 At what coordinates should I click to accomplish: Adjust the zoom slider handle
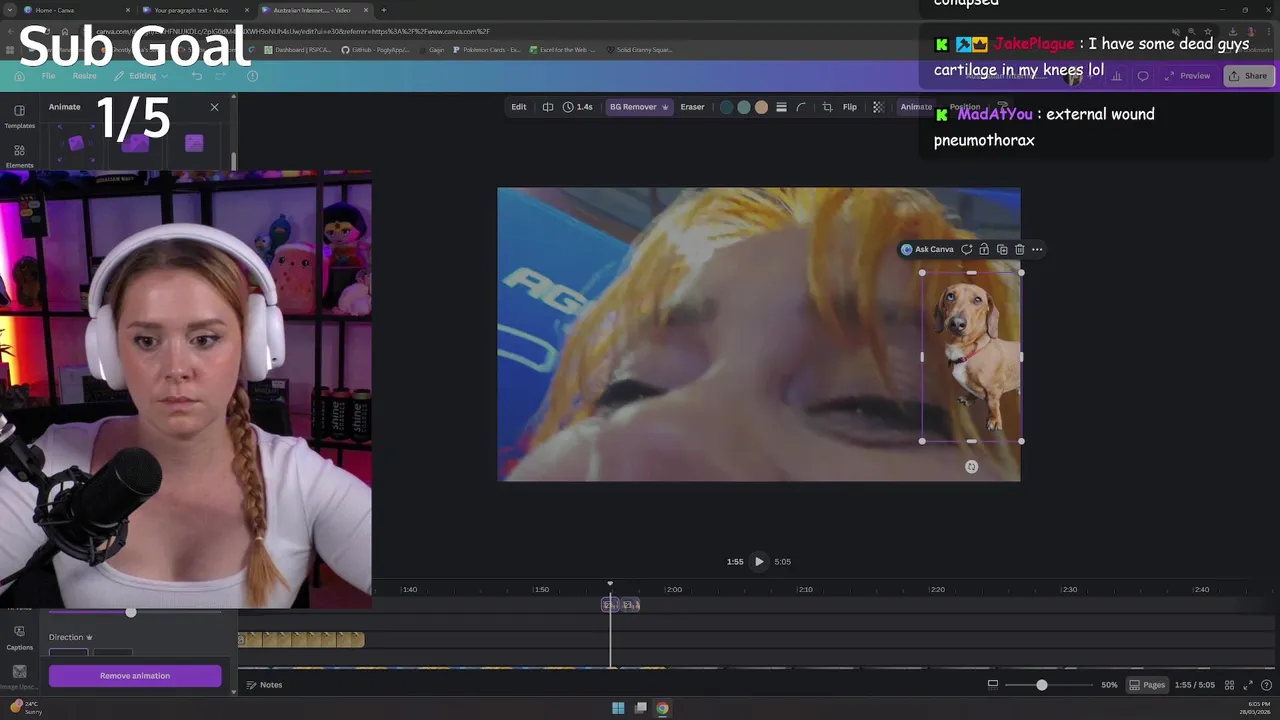(1042, 685)
